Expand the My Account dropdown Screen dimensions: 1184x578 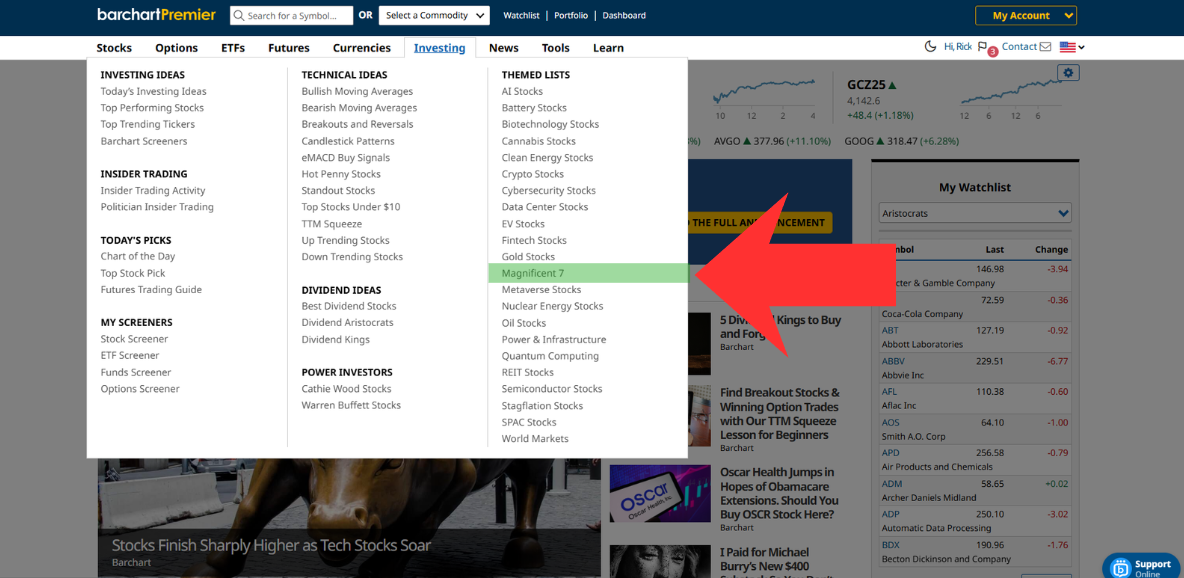1025,15
